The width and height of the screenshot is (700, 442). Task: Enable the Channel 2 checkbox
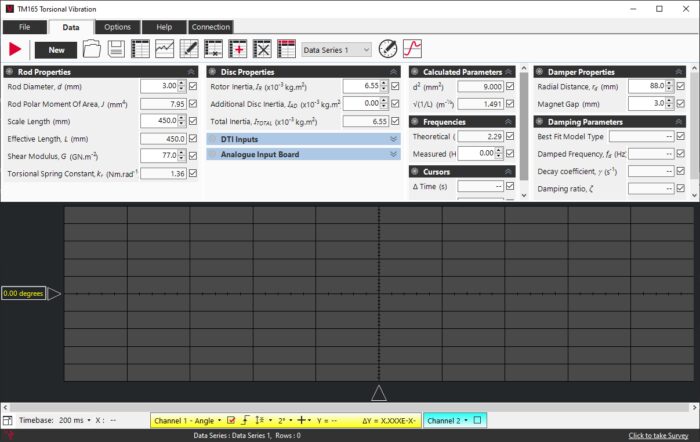(477, 420)
